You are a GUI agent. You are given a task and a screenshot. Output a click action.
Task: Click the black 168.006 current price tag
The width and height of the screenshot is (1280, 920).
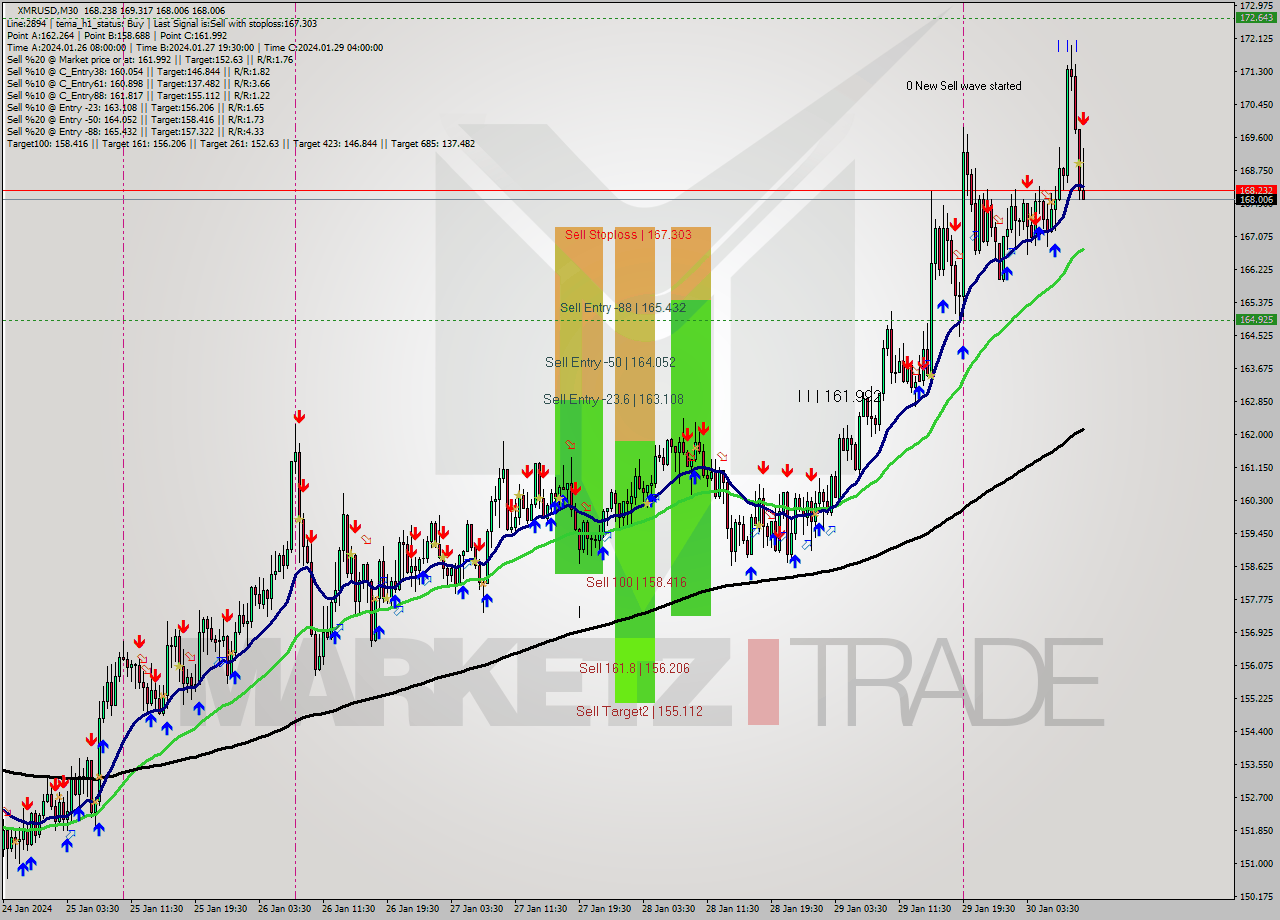point(1256,200)
